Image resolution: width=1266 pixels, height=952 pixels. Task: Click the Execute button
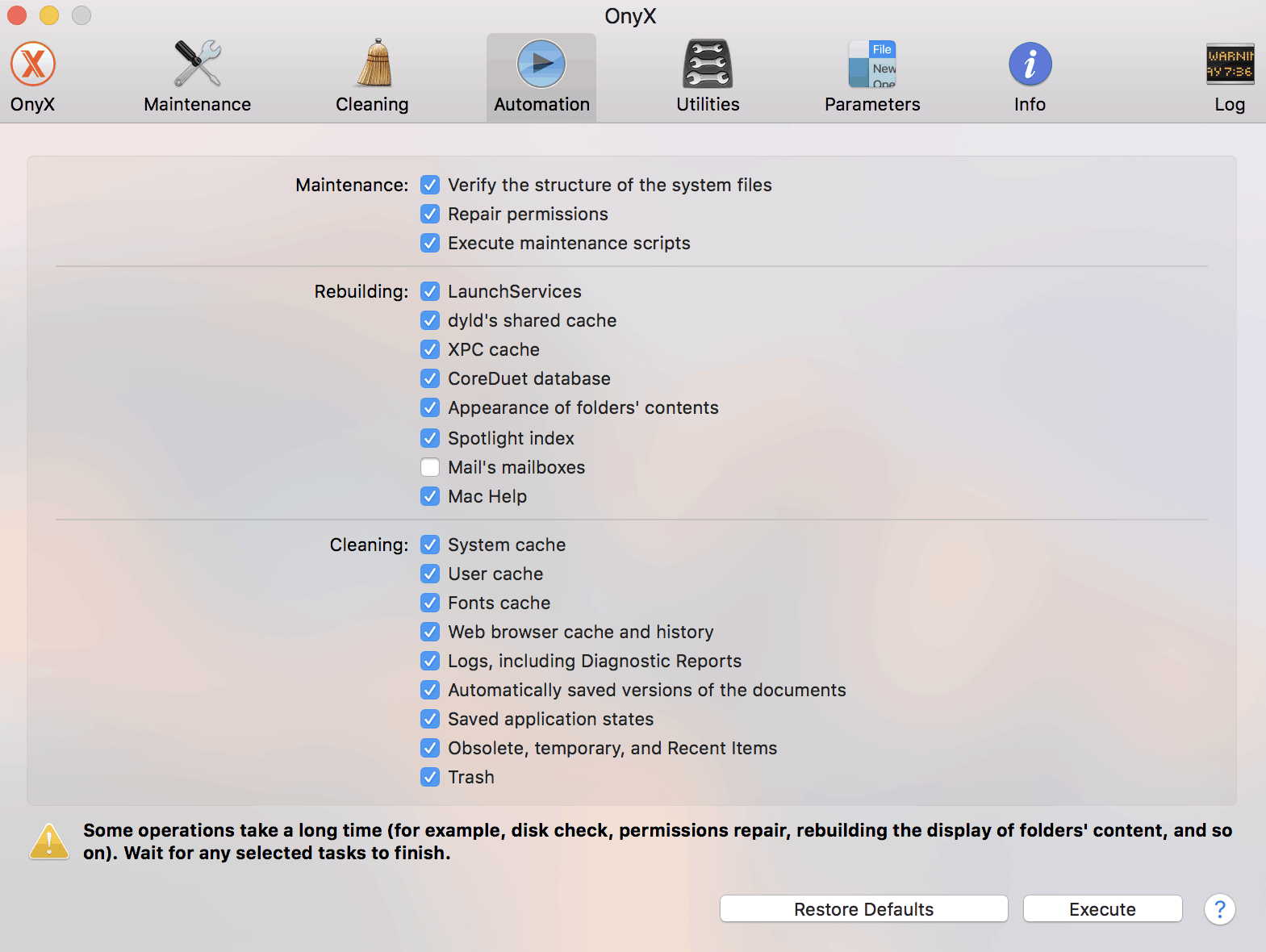[x=1103, y=909]
